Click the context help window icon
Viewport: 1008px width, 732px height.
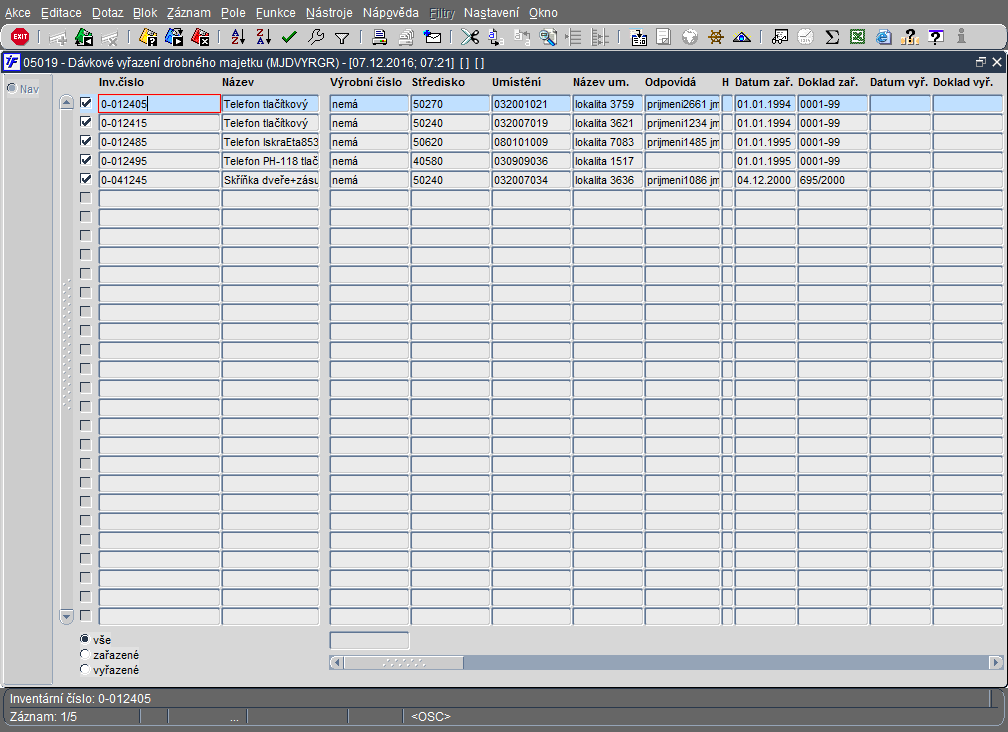pyautogui.click(x=936, y=37)
